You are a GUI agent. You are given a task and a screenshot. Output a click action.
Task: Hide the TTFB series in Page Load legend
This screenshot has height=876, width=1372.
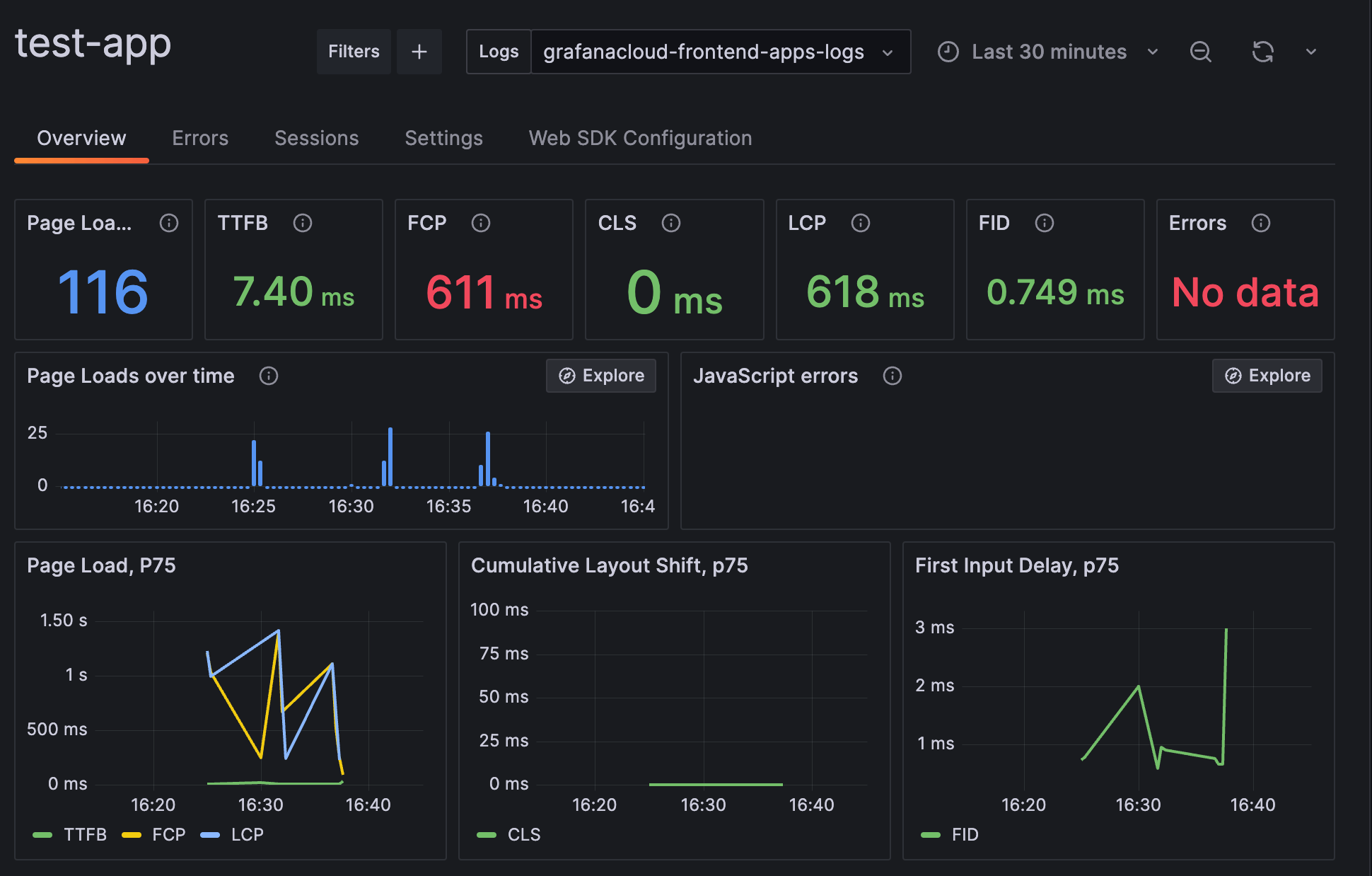(86, 834)
